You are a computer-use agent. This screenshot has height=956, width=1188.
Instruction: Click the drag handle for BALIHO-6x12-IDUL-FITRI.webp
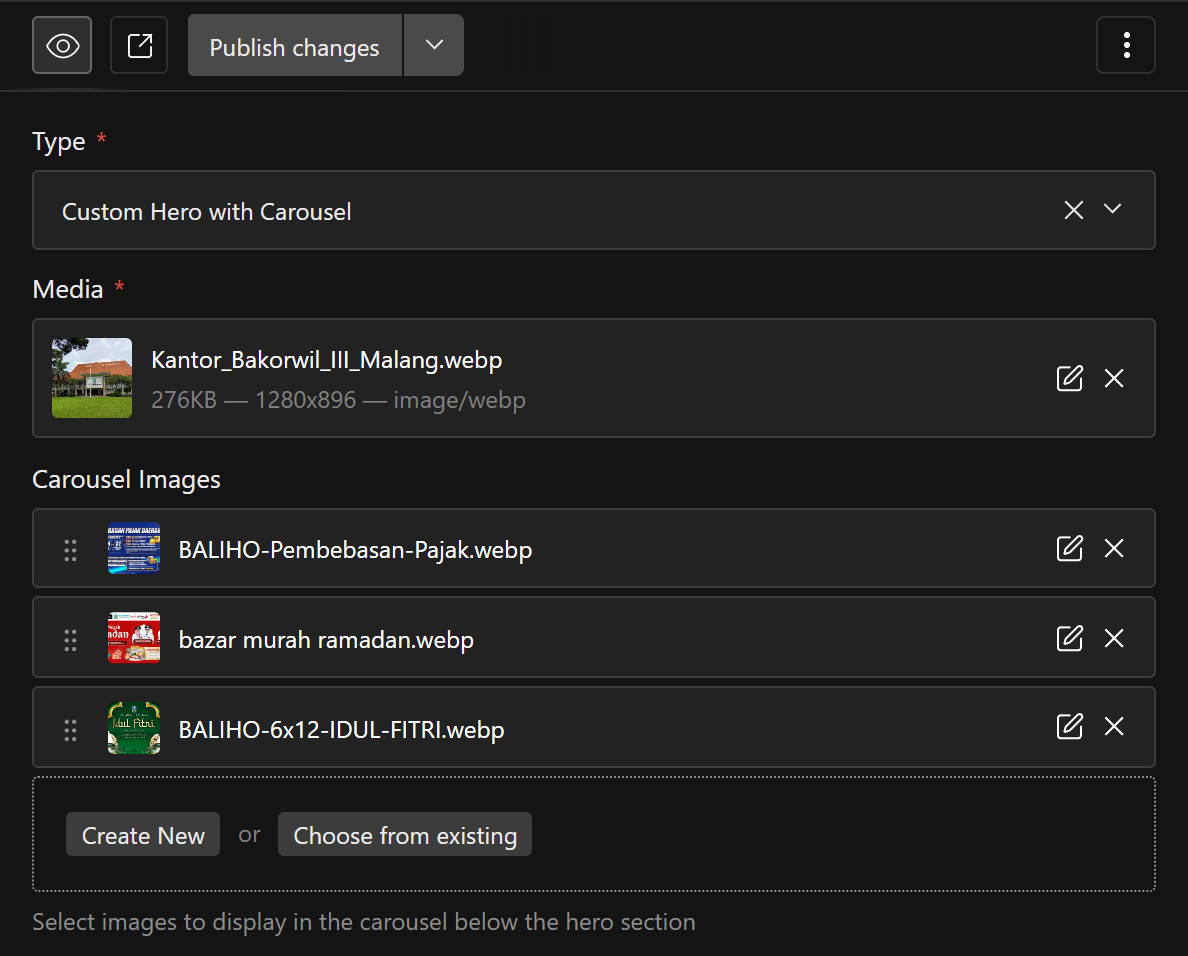[70, 730]
